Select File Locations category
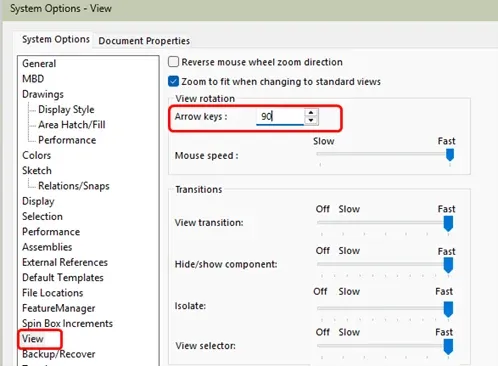This screenshot has width=498, height=366. [52, 293]
